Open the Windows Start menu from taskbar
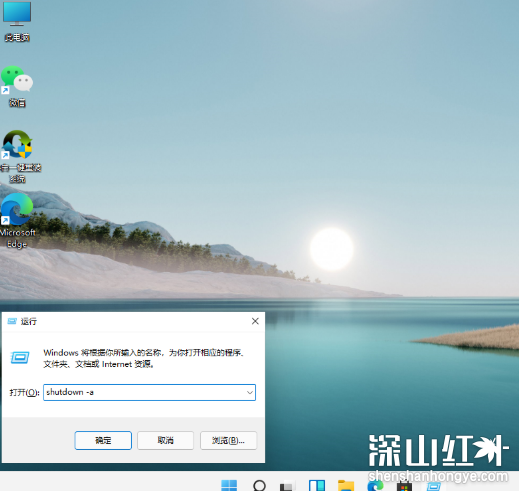519x491 pixels. (x=229, y=485)
